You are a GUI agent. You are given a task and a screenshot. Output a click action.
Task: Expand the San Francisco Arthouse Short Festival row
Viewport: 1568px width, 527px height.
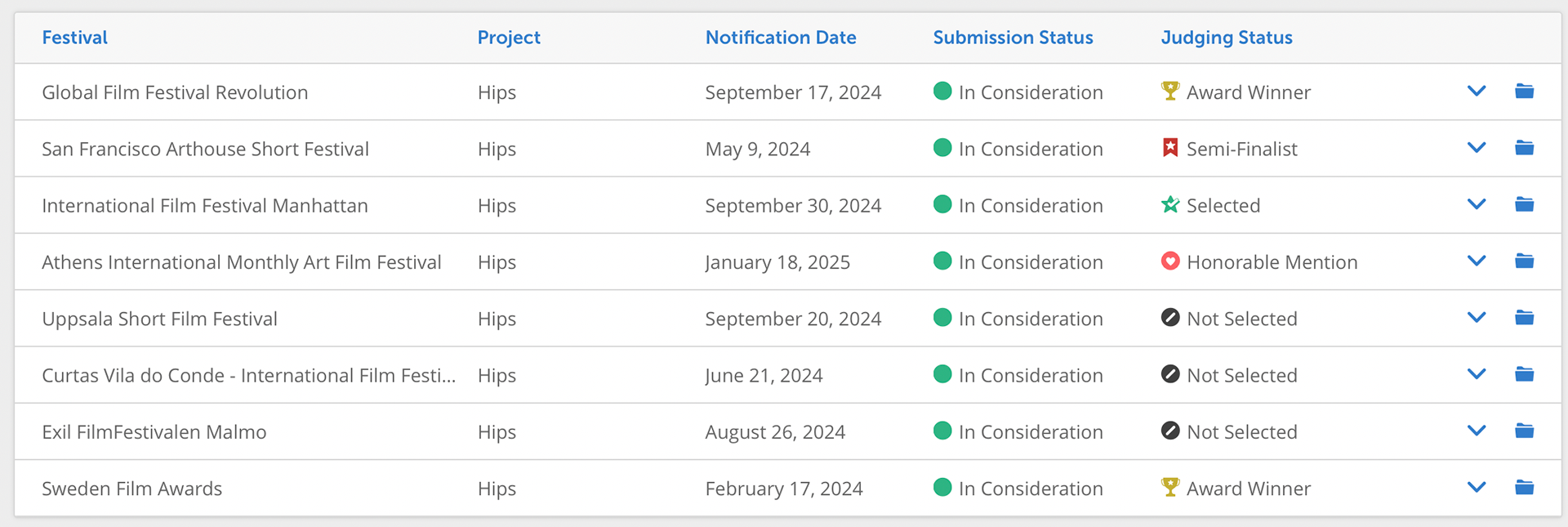tap(1477, 148)
